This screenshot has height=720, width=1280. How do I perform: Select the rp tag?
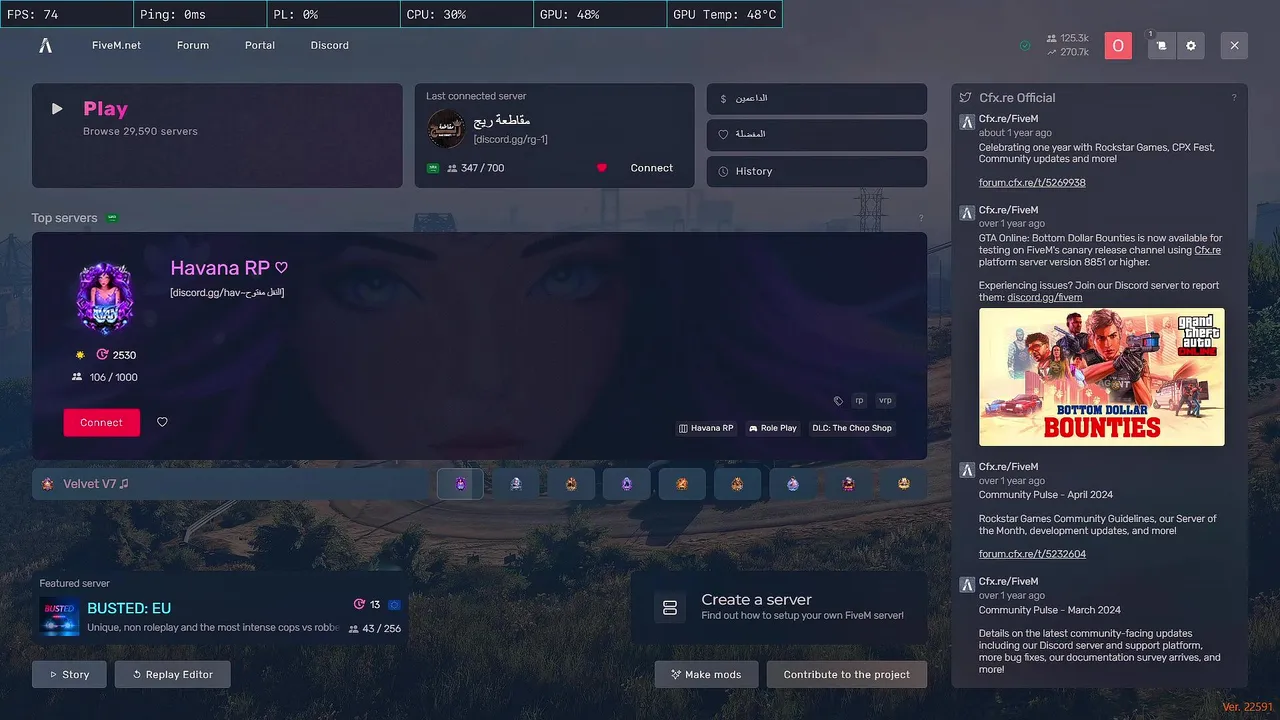(859, 401)
